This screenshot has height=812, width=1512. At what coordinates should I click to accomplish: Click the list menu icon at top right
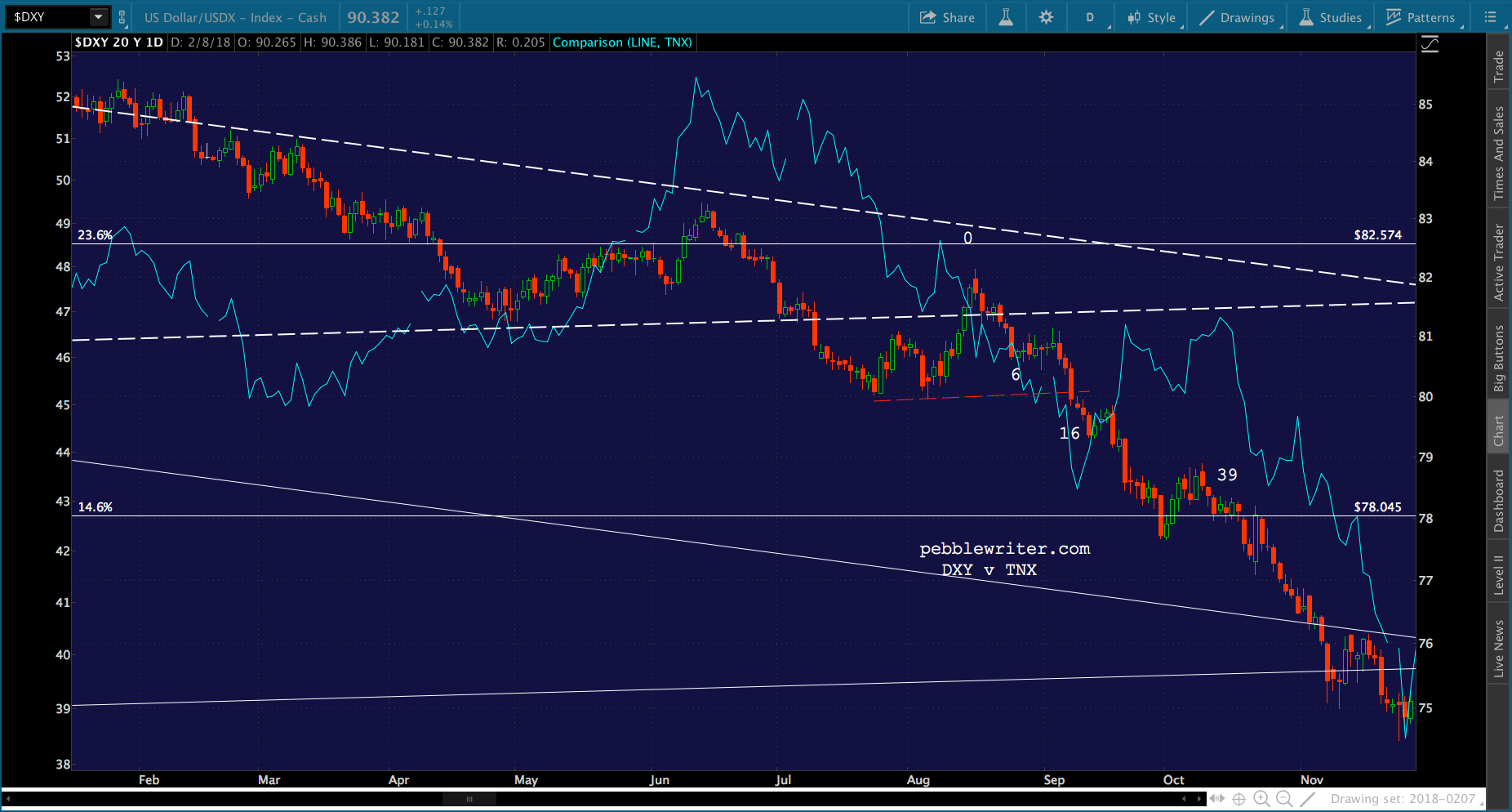pos(1490,17)
